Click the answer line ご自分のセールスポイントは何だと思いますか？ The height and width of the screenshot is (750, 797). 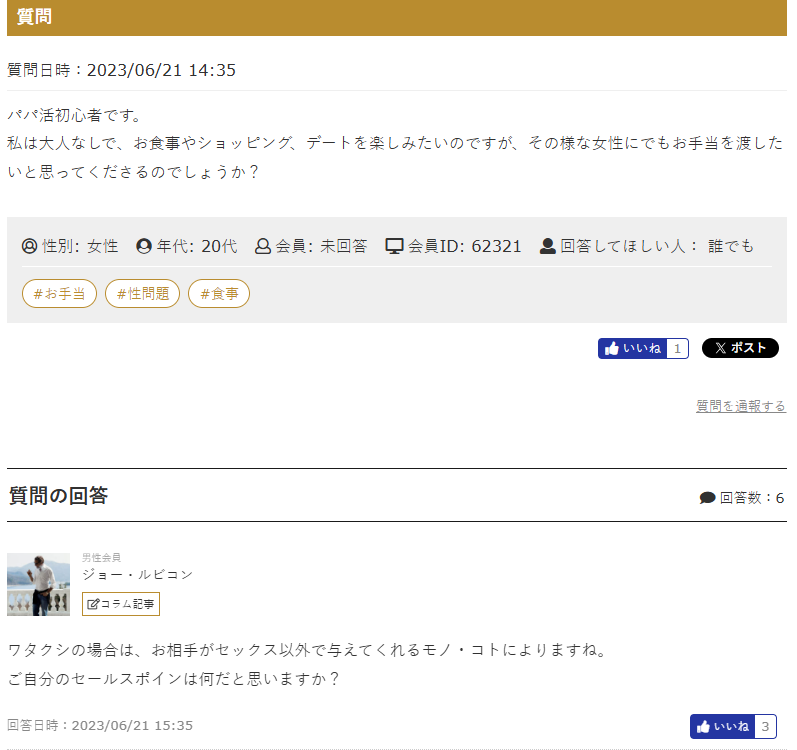click(x=174, y=678)
